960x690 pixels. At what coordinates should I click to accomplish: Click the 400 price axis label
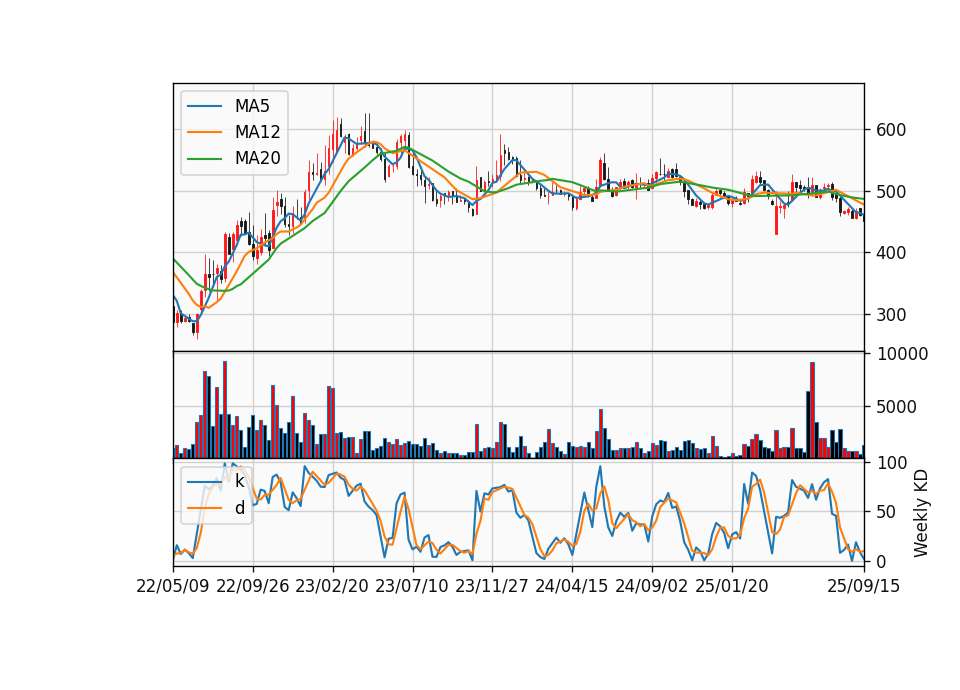point(891,252)
